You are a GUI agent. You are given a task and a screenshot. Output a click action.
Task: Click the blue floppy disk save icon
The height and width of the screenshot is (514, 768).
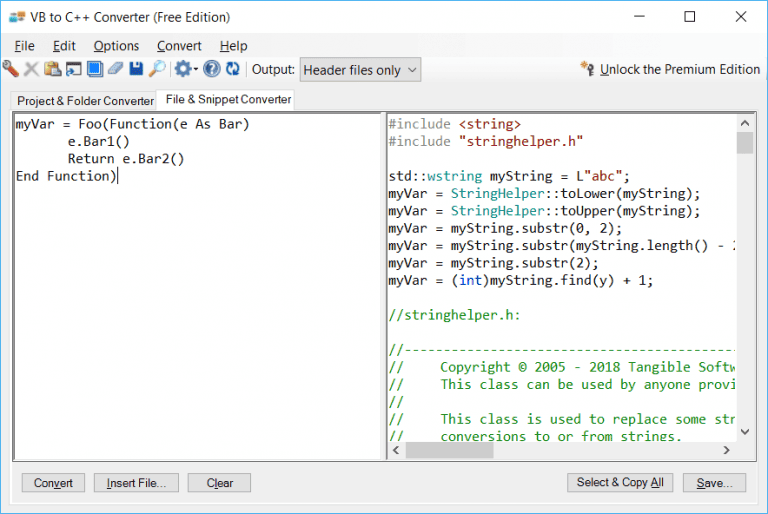click(136, 69)
